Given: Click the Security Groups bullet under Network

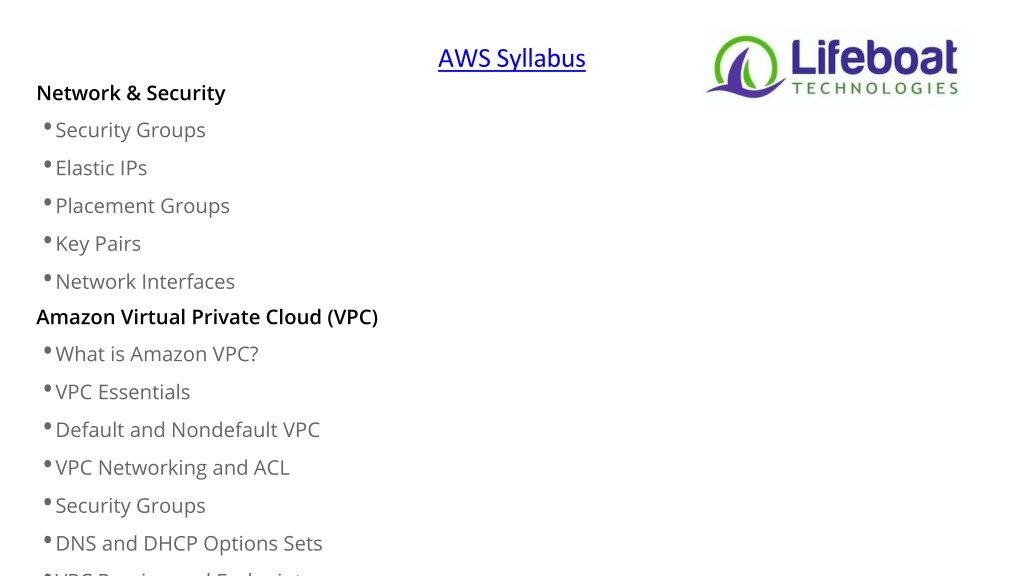Looking at the screenshot, I should (131, 130).
